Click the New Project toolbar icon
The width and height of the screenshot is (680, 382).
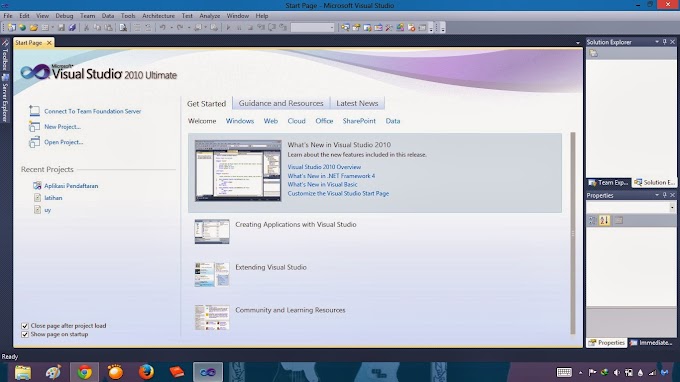tap(12, 27)
